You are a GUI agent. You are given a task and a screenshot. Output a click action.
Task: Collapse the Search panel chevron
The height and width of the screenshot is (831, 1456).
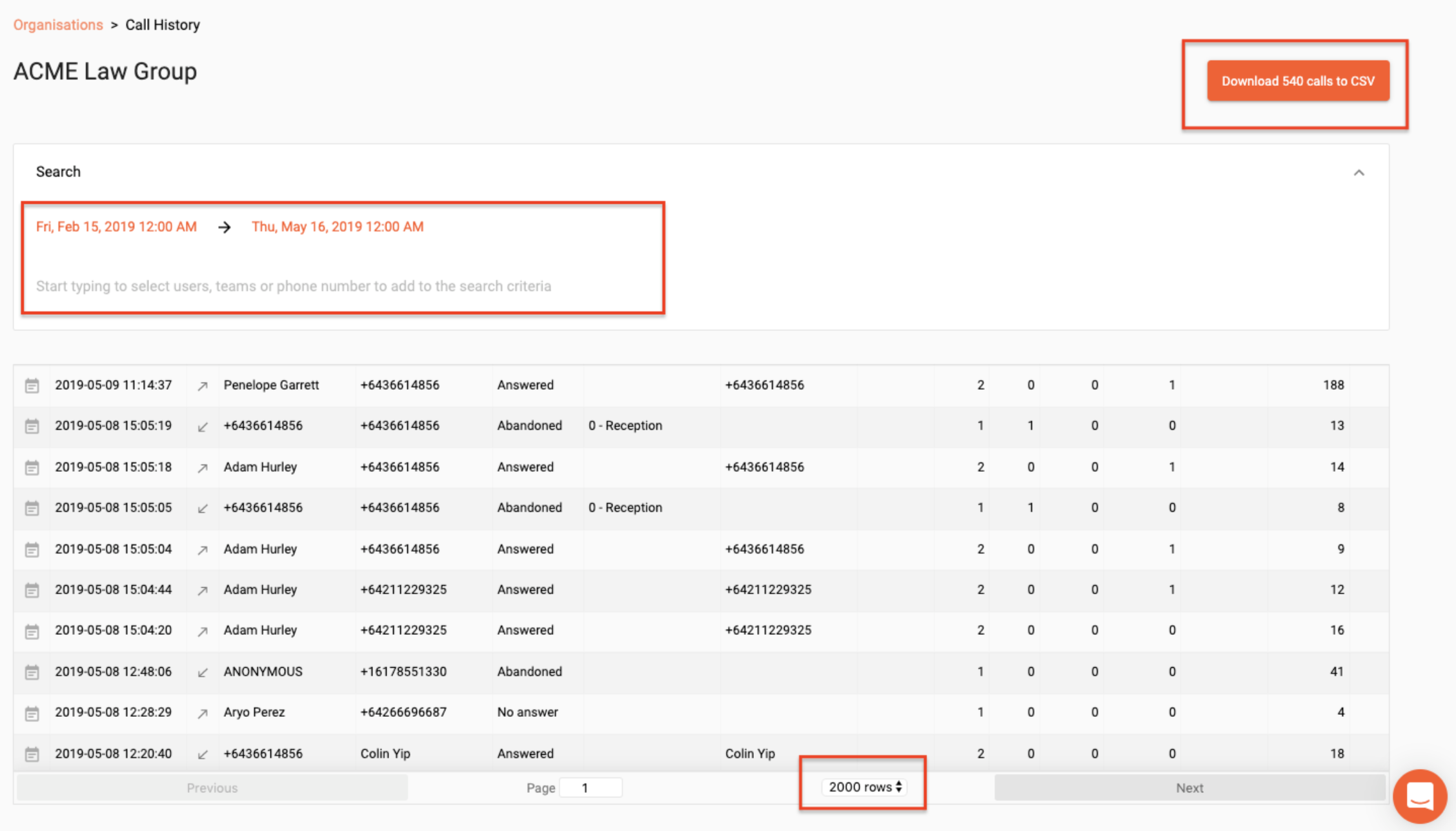click(x=1359, y=172)
